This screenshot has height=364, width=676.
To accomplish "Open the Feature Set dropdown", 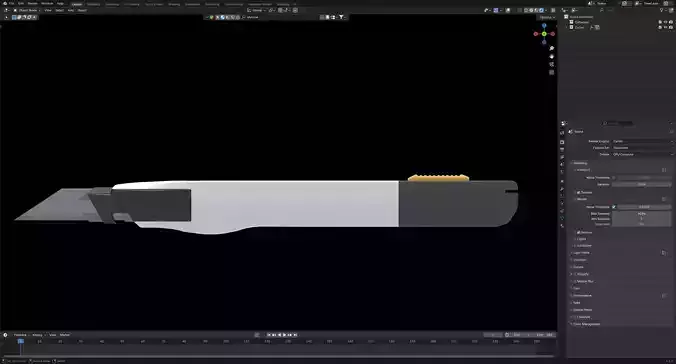I will [642, 147].
